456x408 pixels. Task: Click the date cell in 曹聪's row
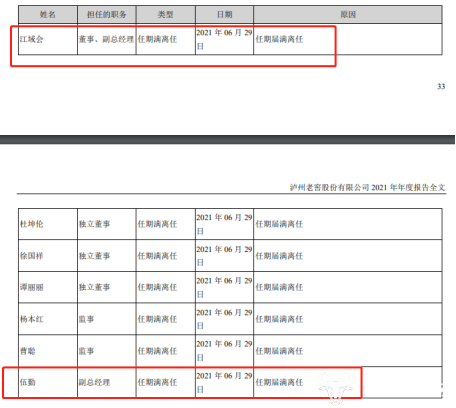(224, 351)
